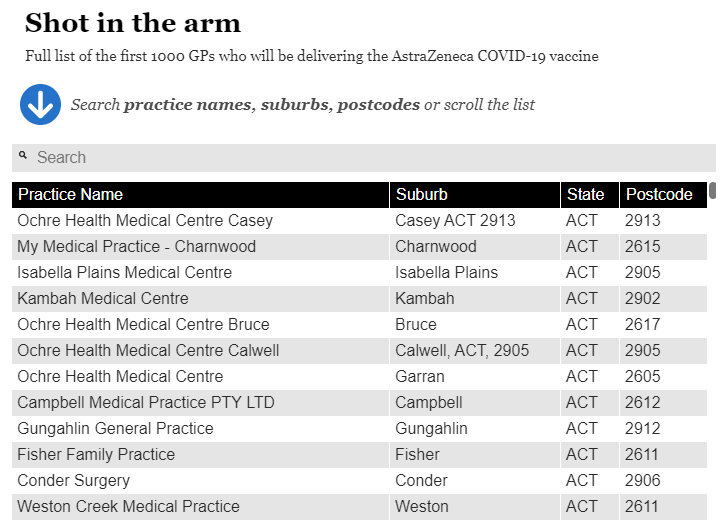Click the table's vertical scrollbar thumb

(712, 191)
